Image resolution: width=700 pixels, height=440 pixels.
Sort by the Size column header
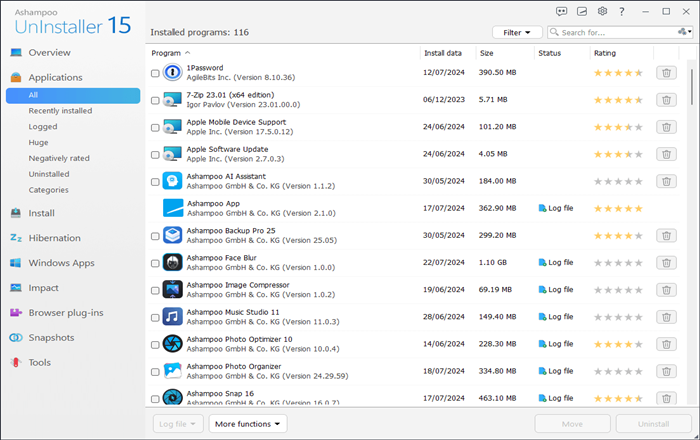487,53
